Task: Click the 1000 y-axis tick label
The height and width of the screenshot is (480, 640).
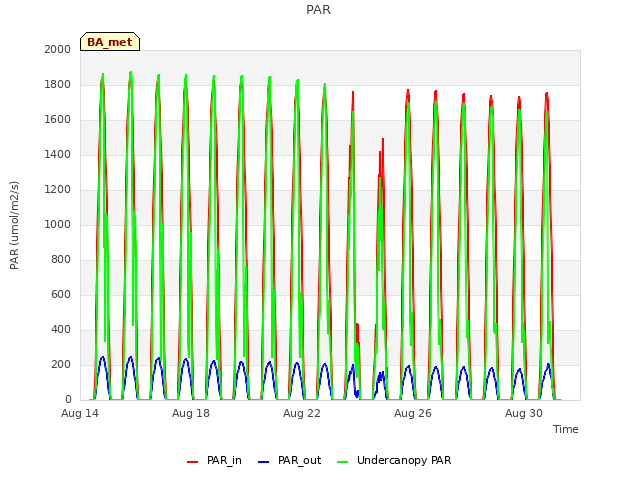Action: click(58, 224)
